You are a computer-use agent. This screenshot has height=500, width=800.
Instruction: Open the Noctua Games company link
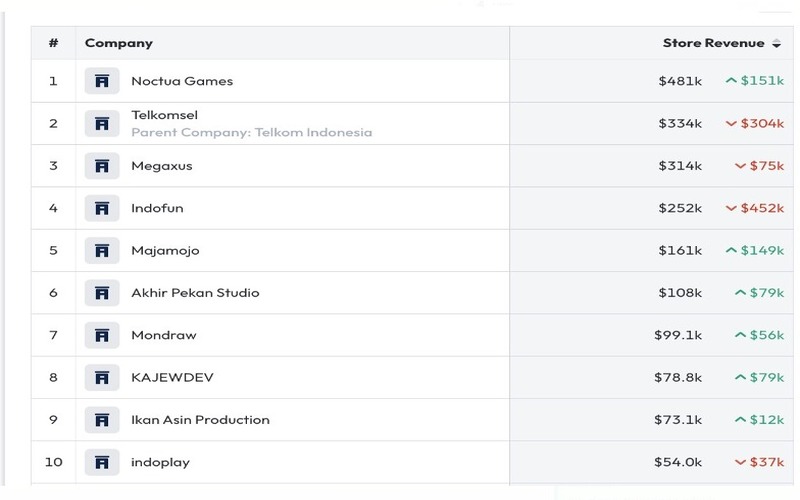tap(182, 81)
